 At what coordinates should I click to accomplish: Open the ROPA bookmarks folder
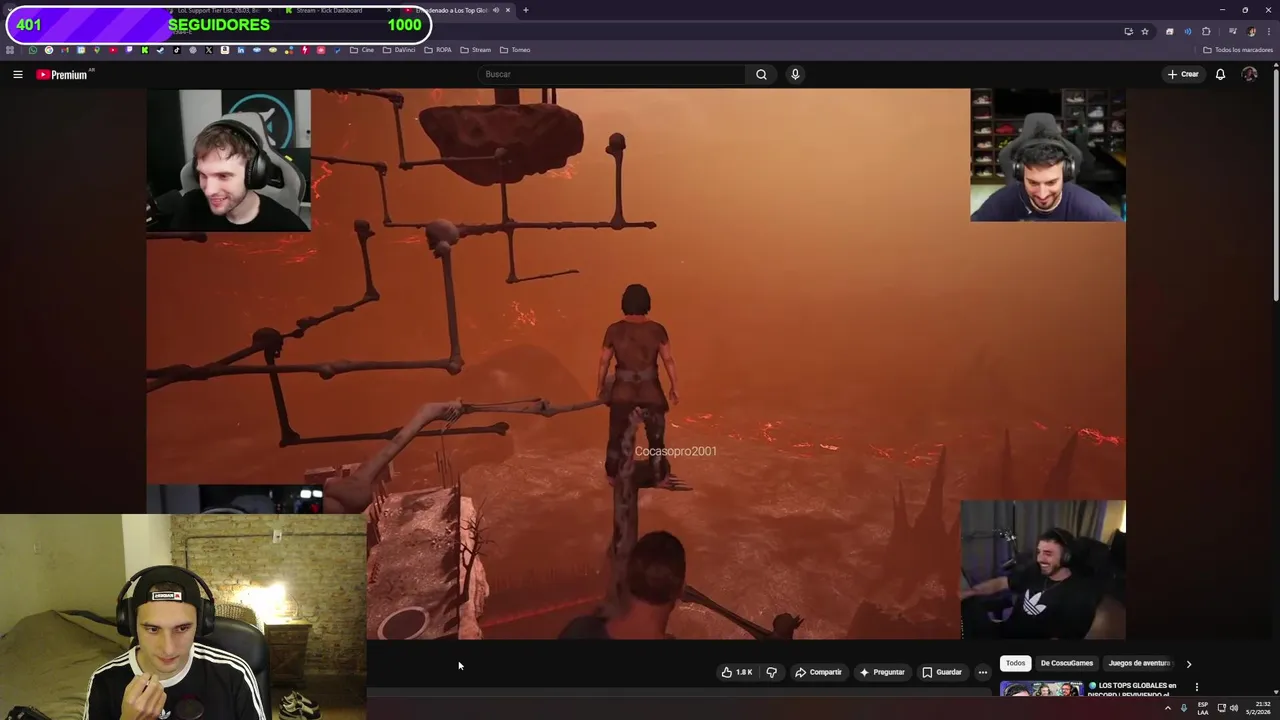(438, 50)
